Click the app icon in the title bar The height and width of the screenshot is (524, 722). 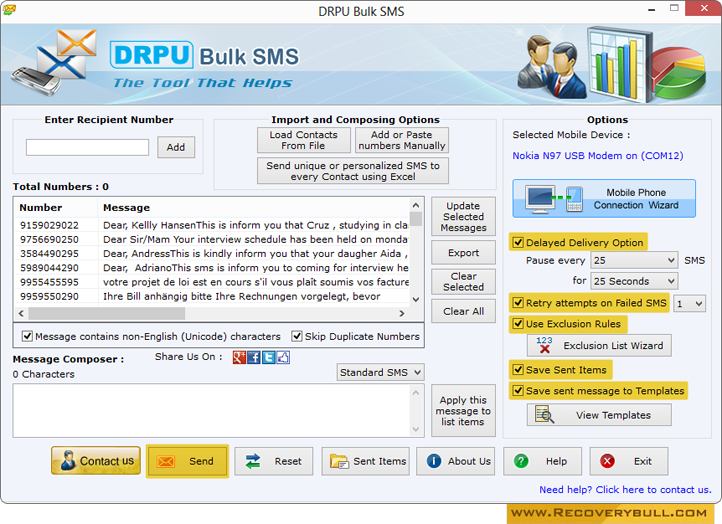pyautogui.click(x=9, y=9)
